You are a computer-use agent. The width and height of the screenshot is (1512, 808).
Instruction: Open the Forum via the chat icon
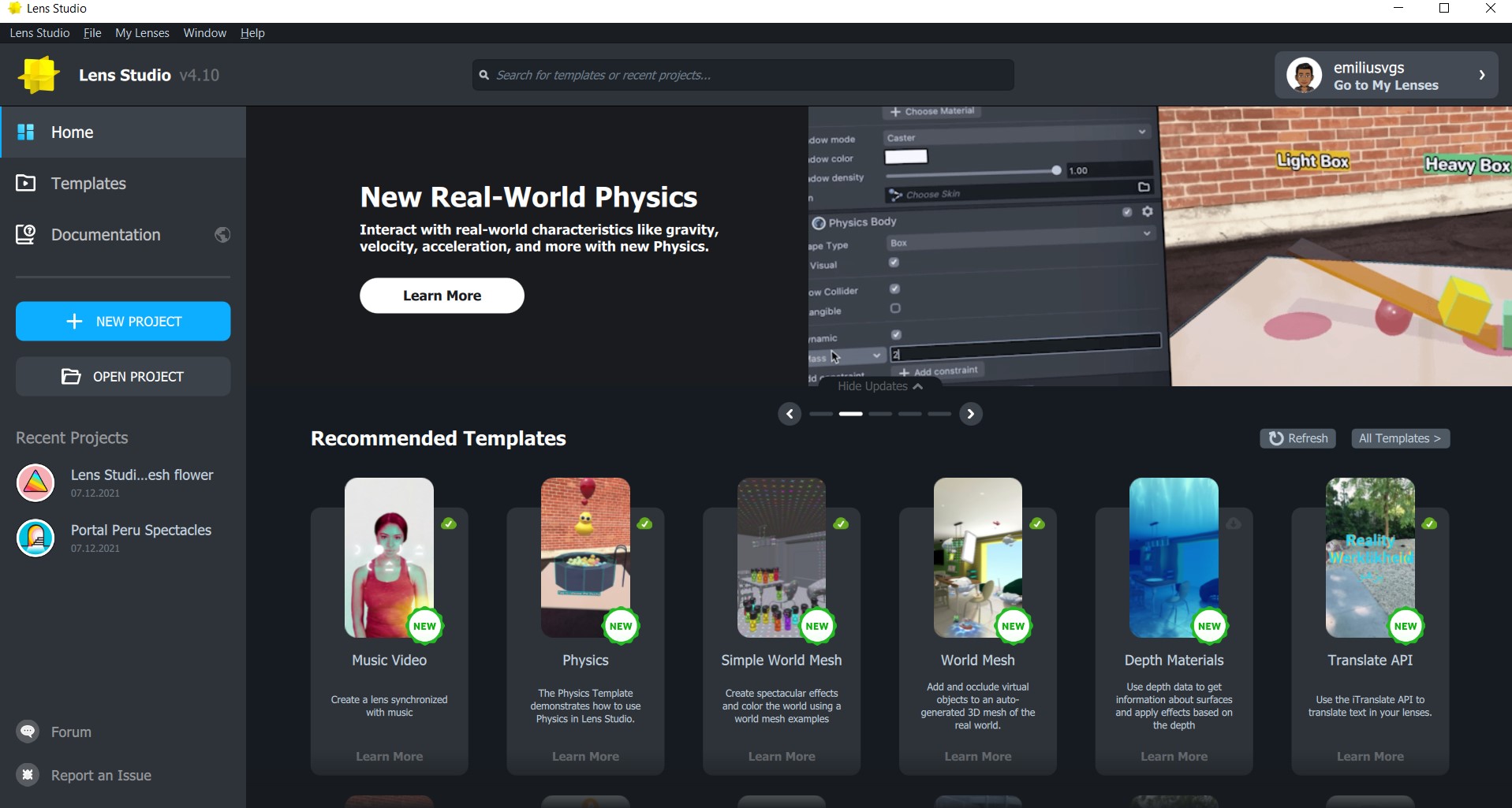(28, 732)
